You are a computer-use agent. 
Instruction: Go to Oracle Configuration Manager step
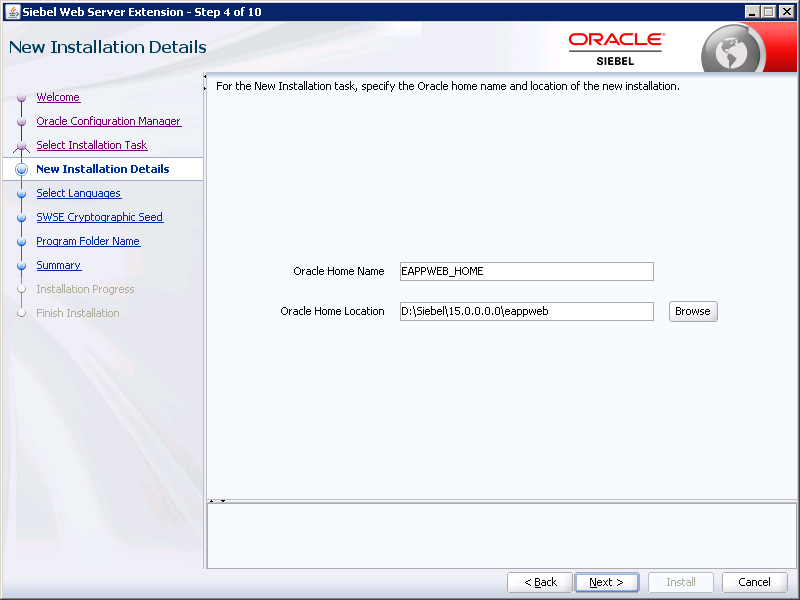tap(109, 121)
